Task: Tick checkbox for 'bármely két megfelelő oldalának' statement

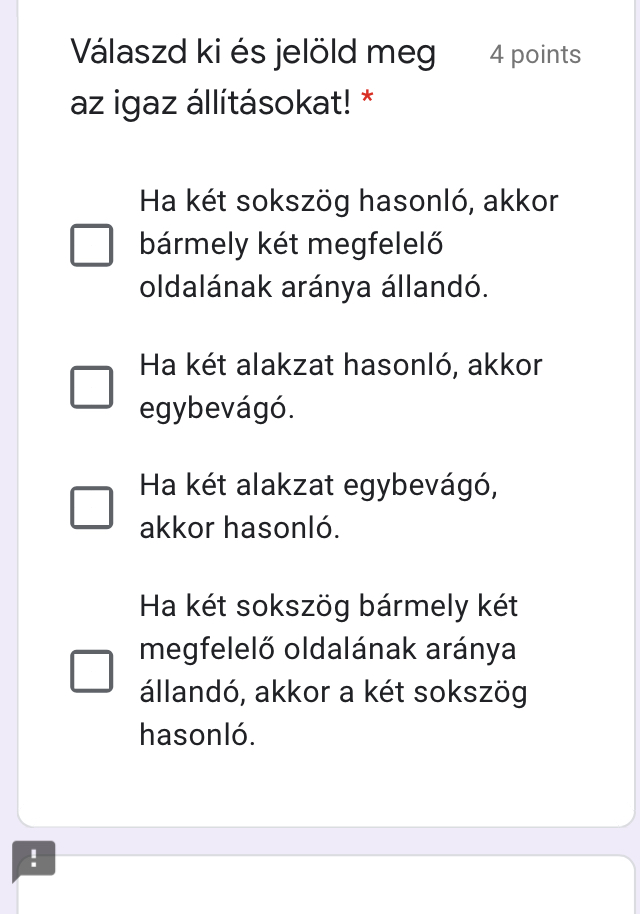Action: coord(90,246)
